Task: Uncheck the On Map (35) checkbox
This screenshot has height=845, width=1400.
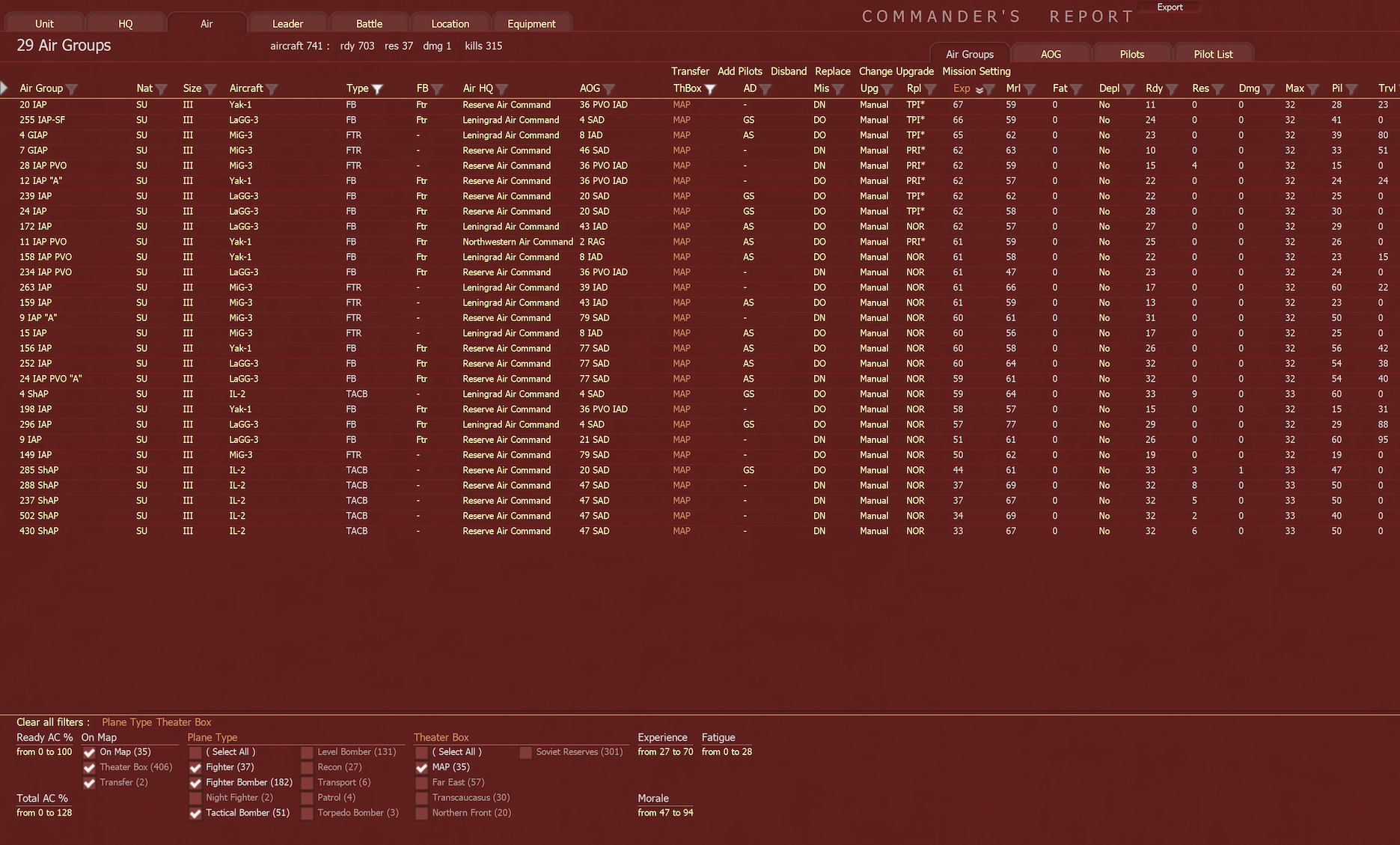Action: coord(89,752)
